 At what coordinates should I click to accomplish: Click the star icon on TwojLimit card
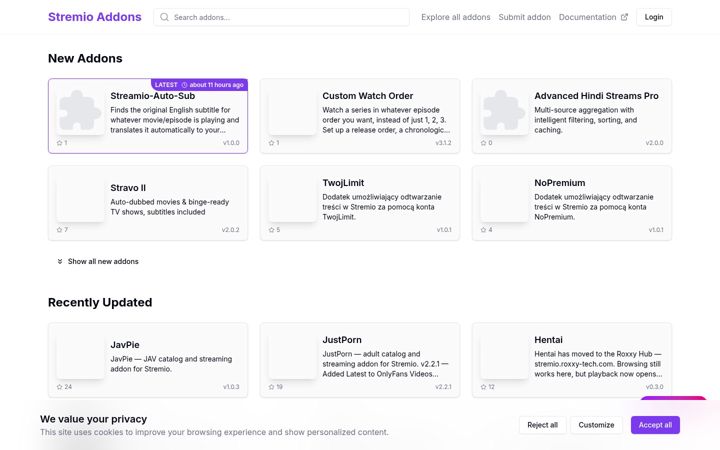coord(271,230)
